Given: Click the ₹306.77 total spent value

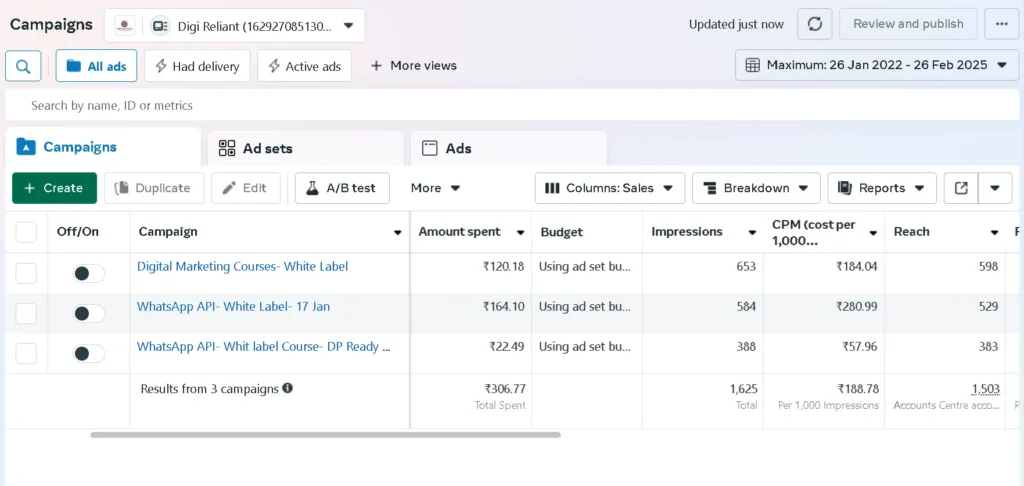Looking at the screenshot, I should 505,389.
